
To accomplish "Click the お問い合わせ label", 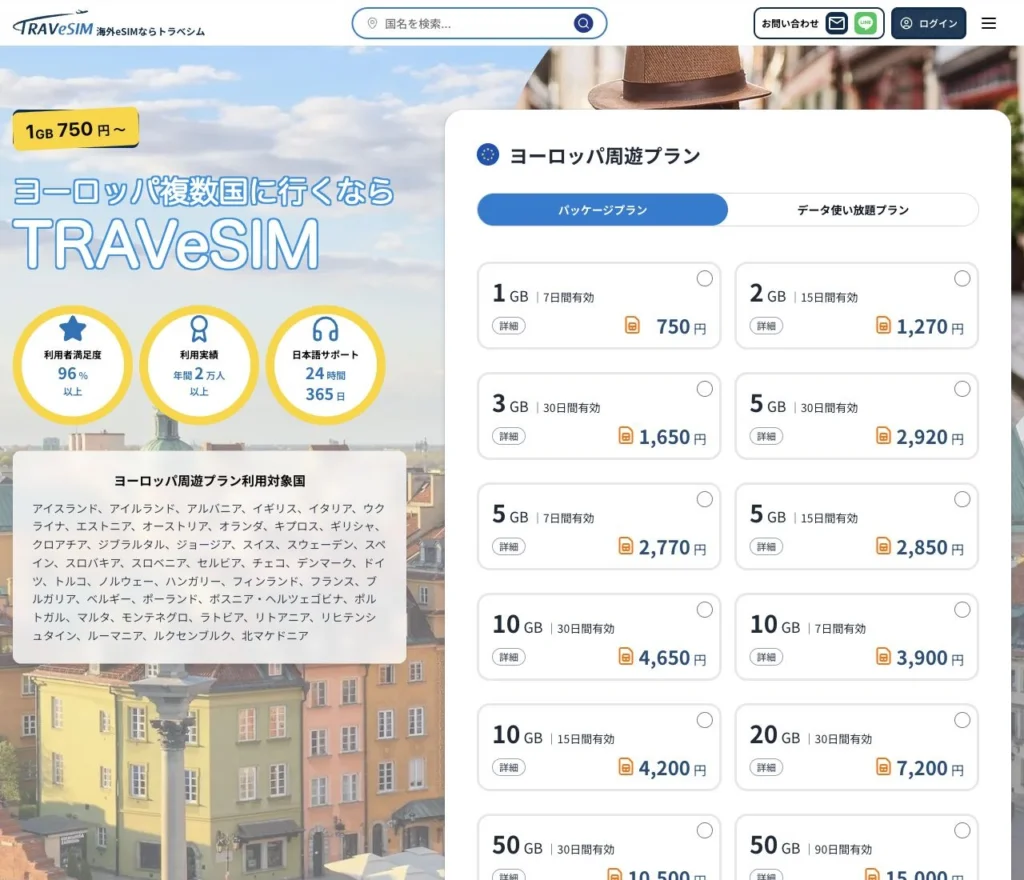I will pyautogui.click(x=790, y=24).
